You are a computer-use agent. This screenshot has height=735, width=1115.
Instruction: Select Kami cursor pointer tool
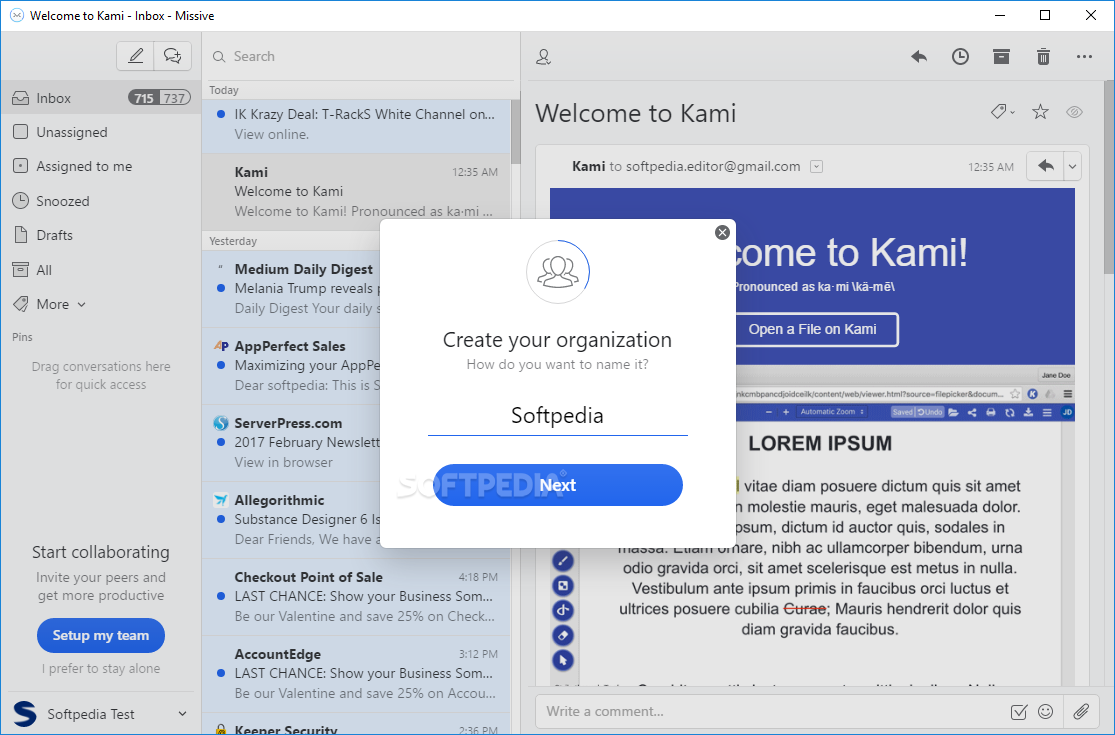(x=562, y=660)
